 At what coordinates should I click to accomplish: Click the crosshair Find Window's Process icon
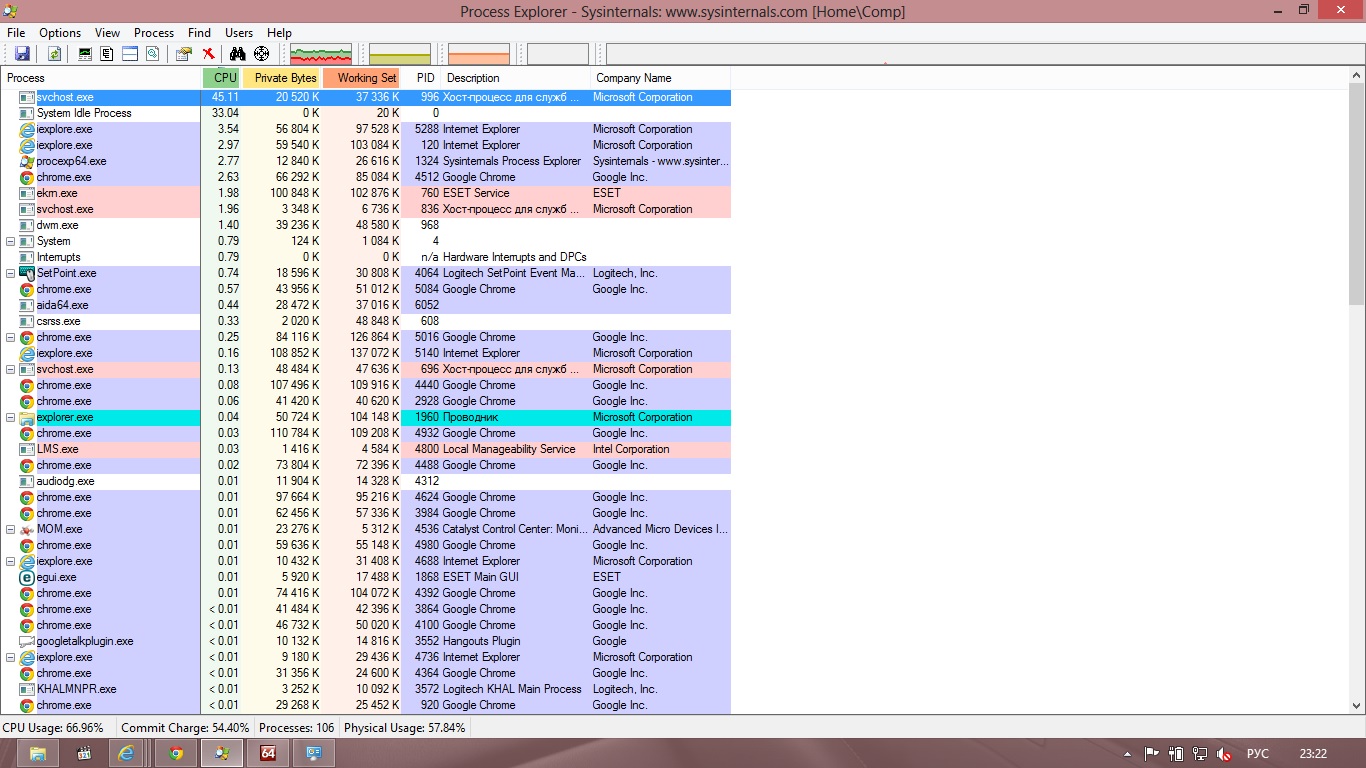(262, 54)
